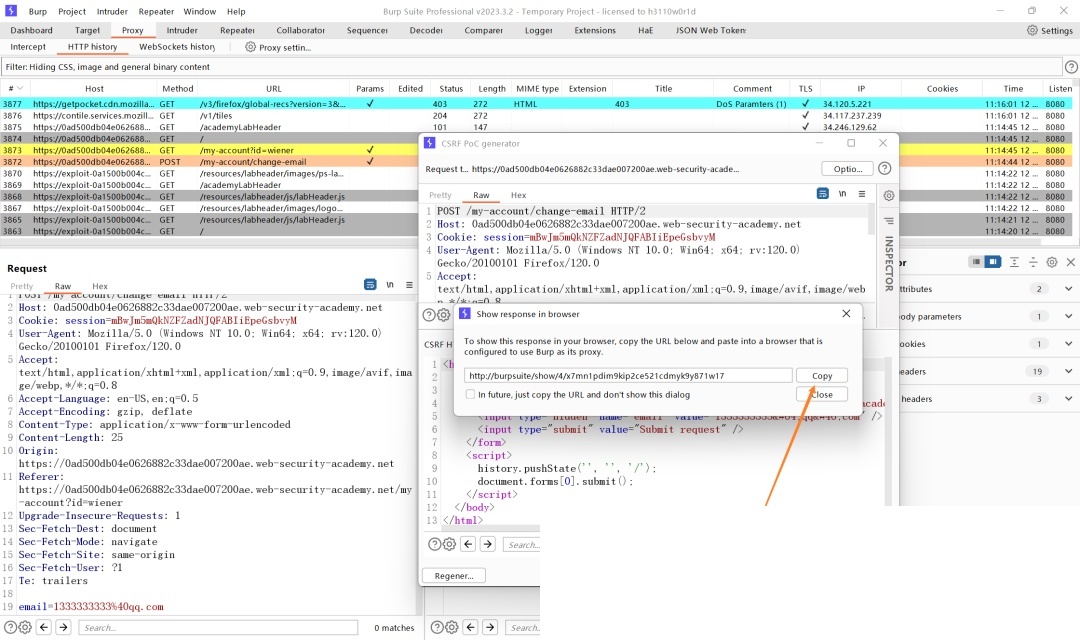The height and width of the screenshot is (640, 1080).
Task: Click the burpsuite URL text field
Action: point(628,375)
